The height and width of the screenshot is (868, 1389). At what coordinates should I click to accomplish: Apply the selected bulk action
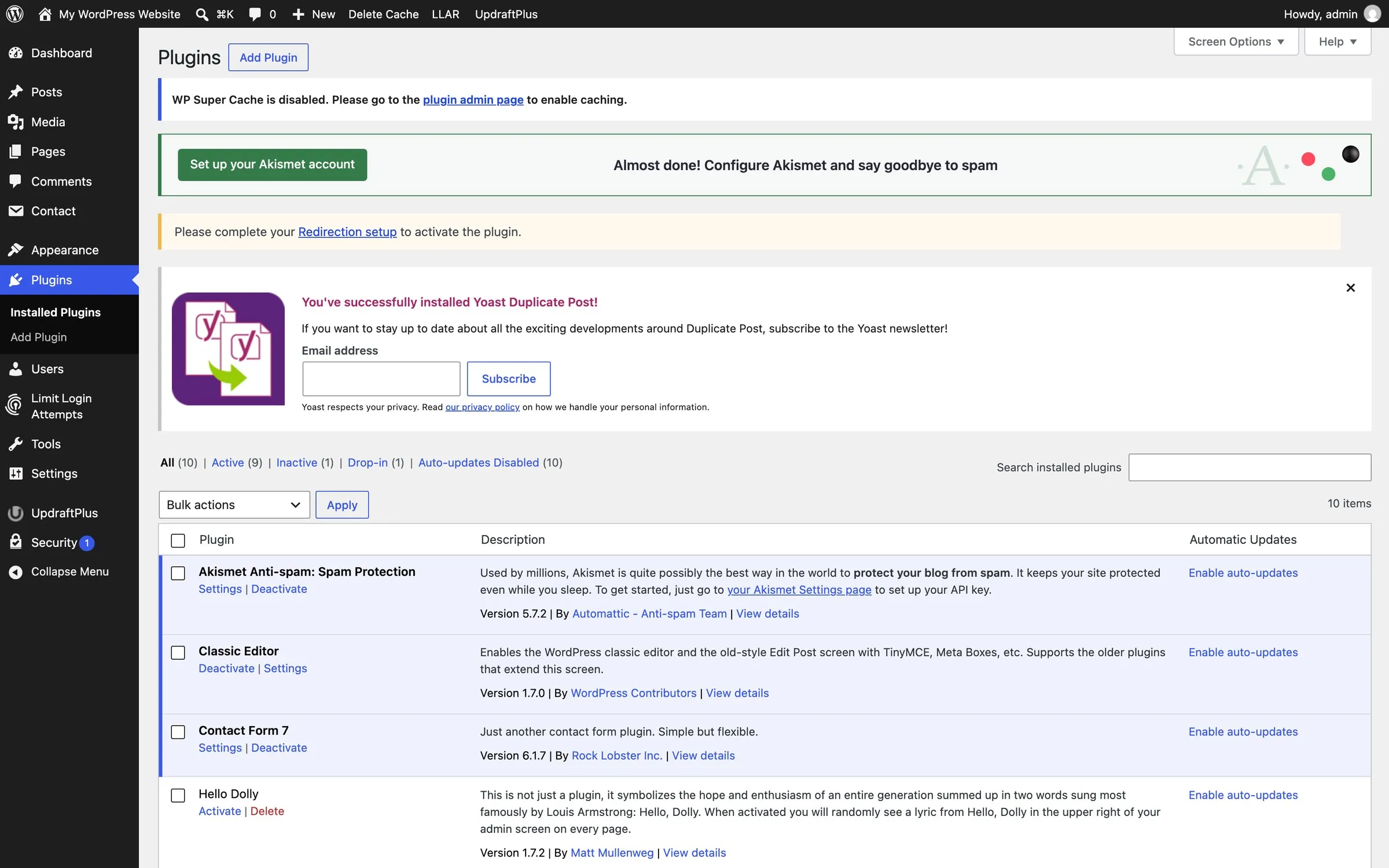coord(341,505)
